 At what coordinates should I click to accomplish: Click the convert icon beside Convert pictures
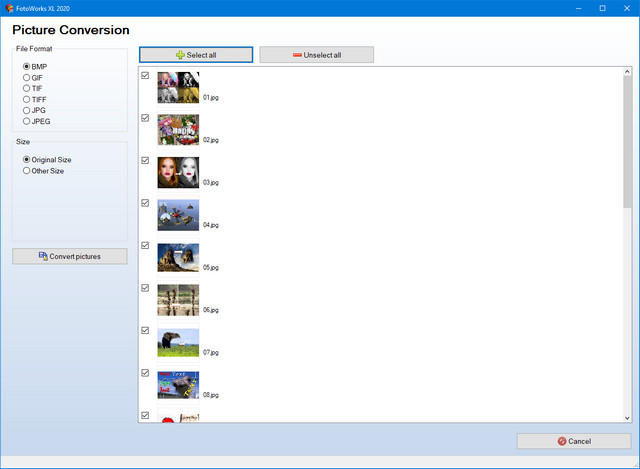(x=43, y=256)
